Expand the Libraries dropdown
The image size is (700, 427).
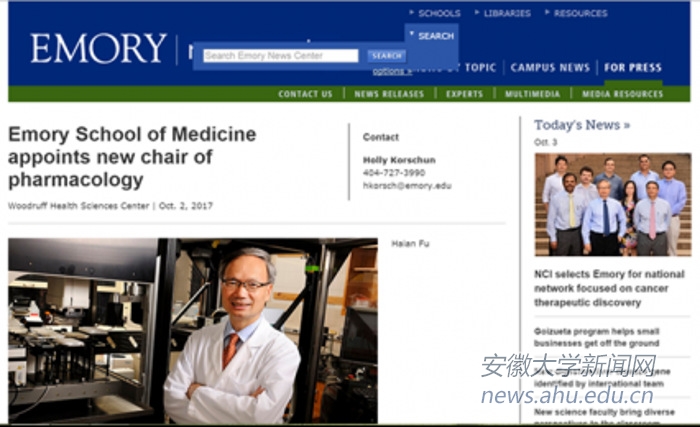[x=503, y=13]
